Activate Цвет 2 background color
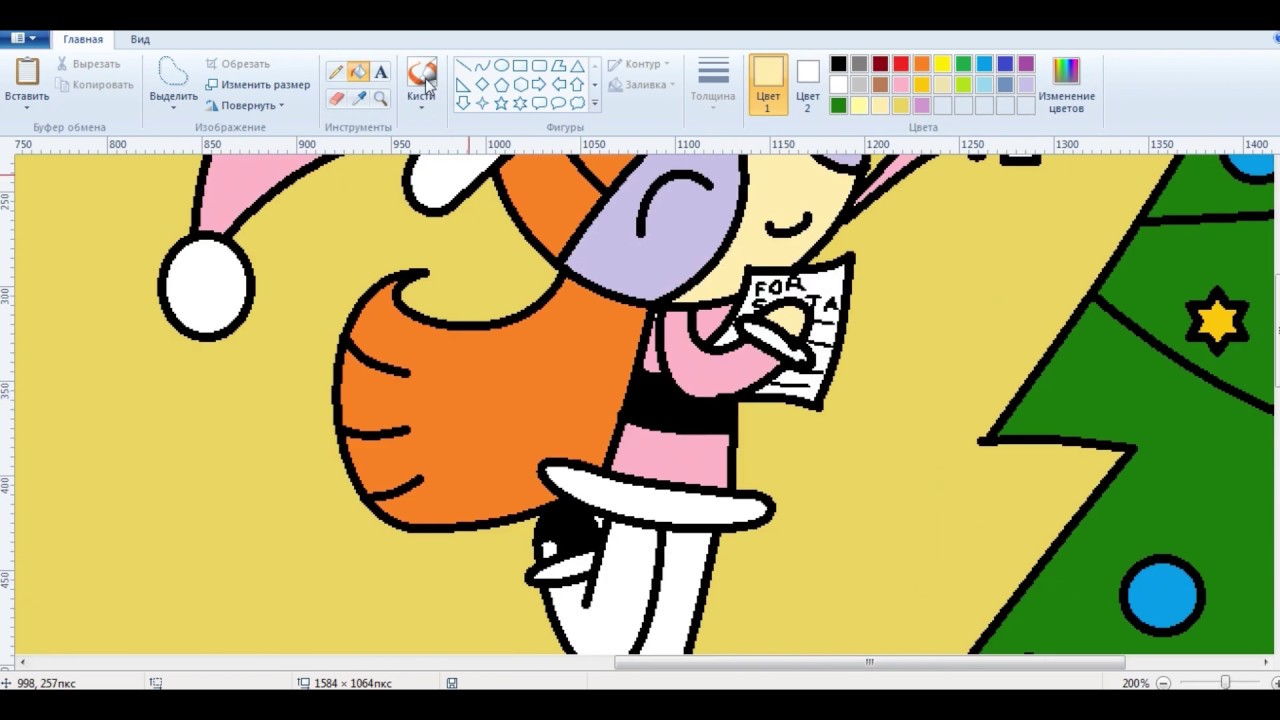Screen dimensions: 1280x720 point(808,84)
